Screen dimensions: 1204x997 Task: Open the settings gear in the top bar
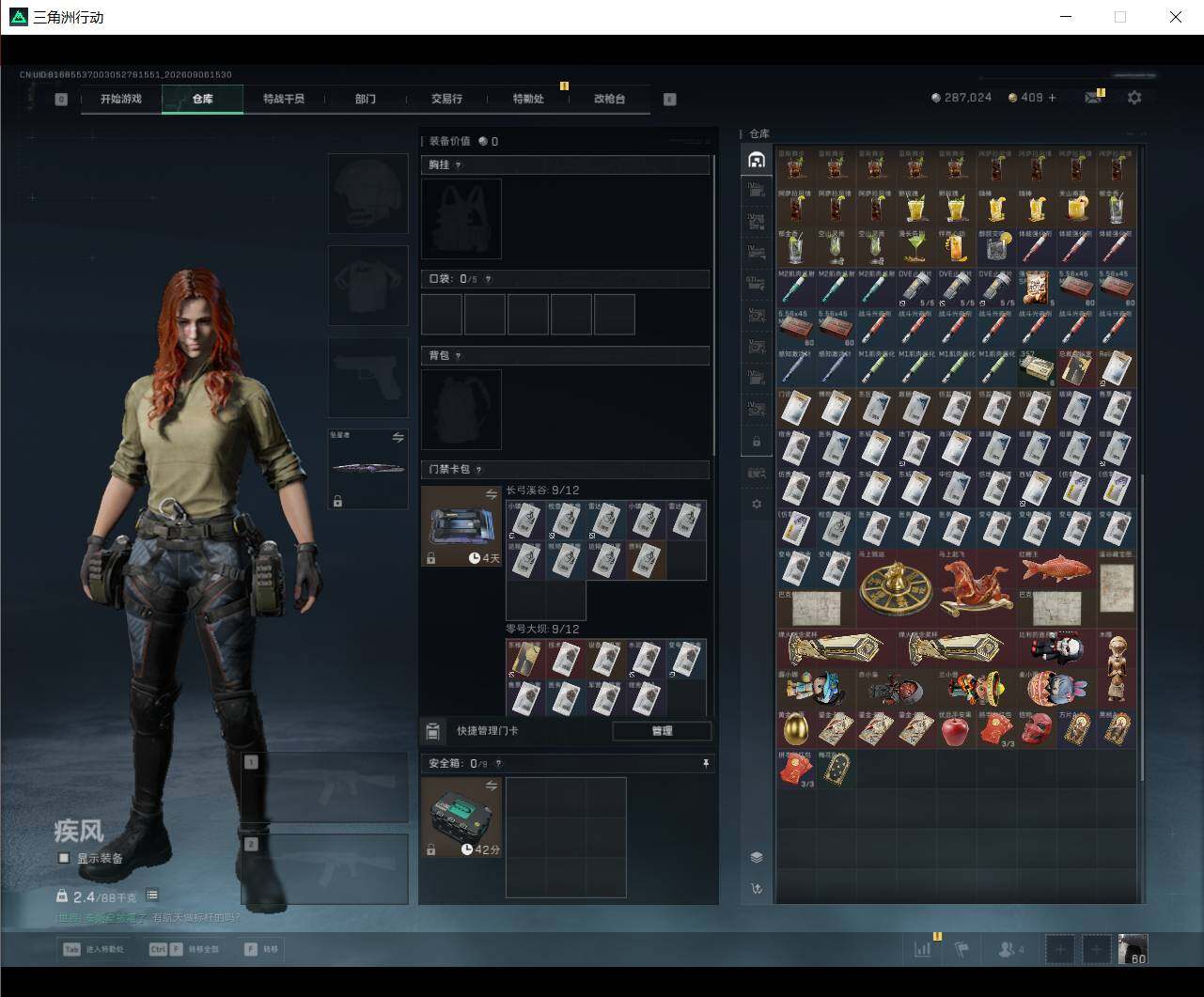(x=1134, y=98)
